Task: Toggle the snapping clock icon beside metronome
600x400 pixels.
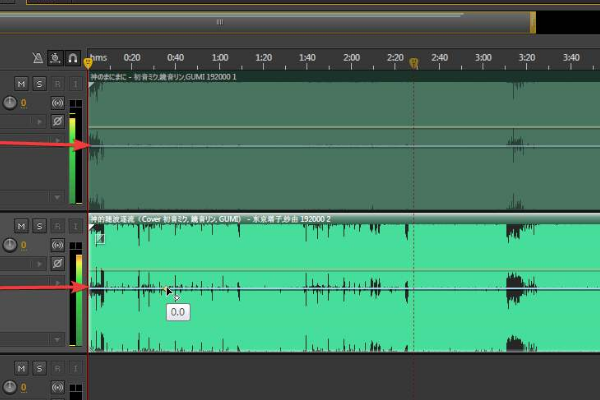Action: (x=55, y=58)
